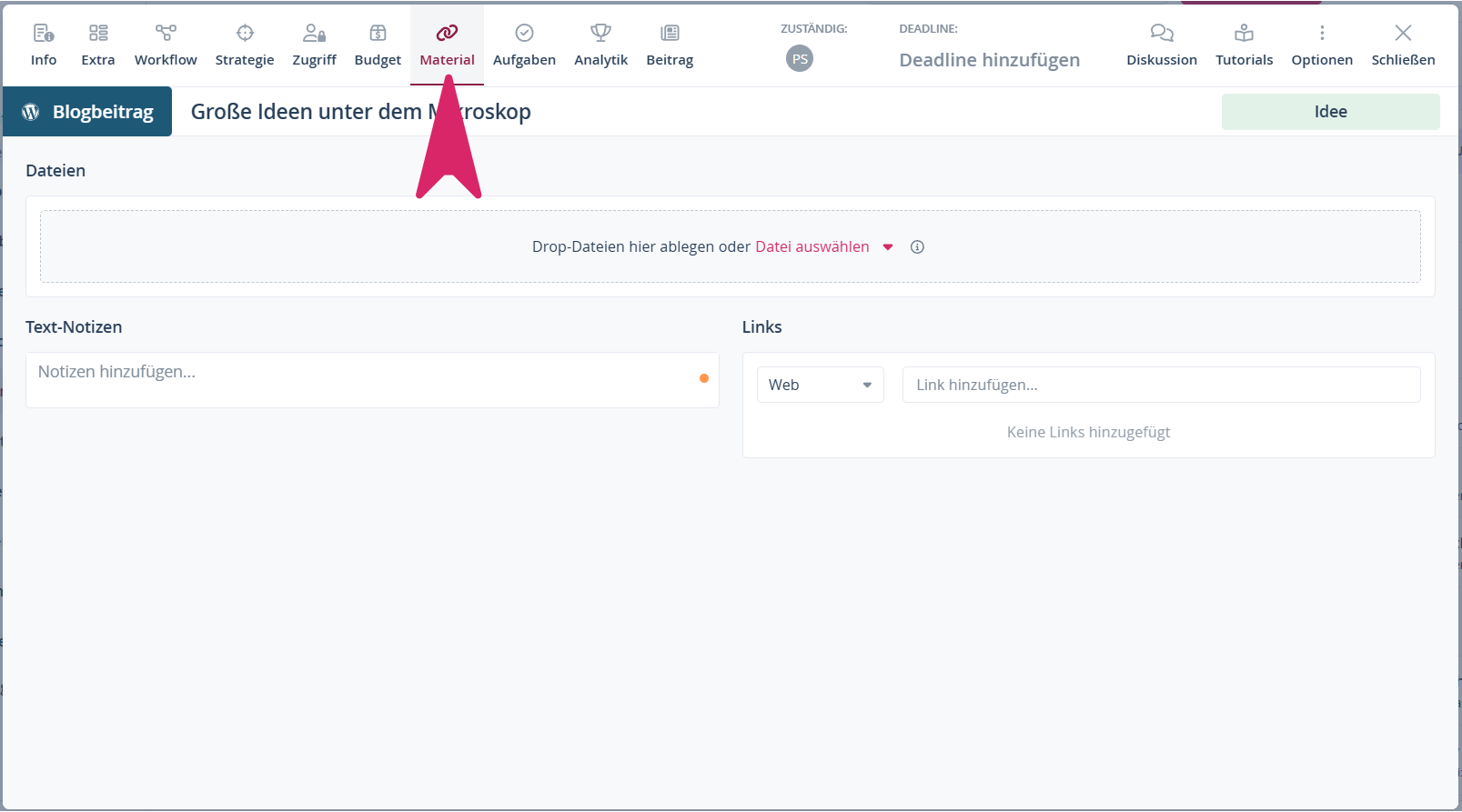Click the Idee status button

coord(1330,112)
